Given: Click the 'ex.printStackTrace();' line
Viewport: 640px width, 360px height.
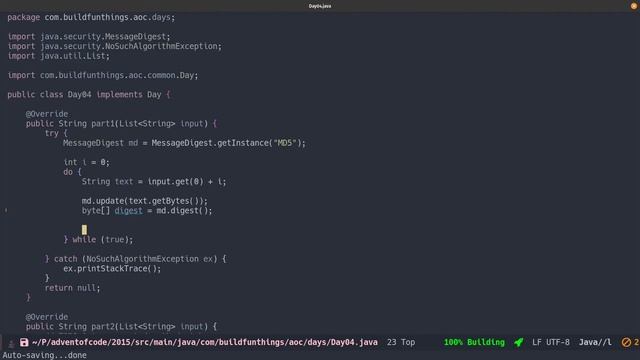Looking at the screenshot, I should [112, 269].
